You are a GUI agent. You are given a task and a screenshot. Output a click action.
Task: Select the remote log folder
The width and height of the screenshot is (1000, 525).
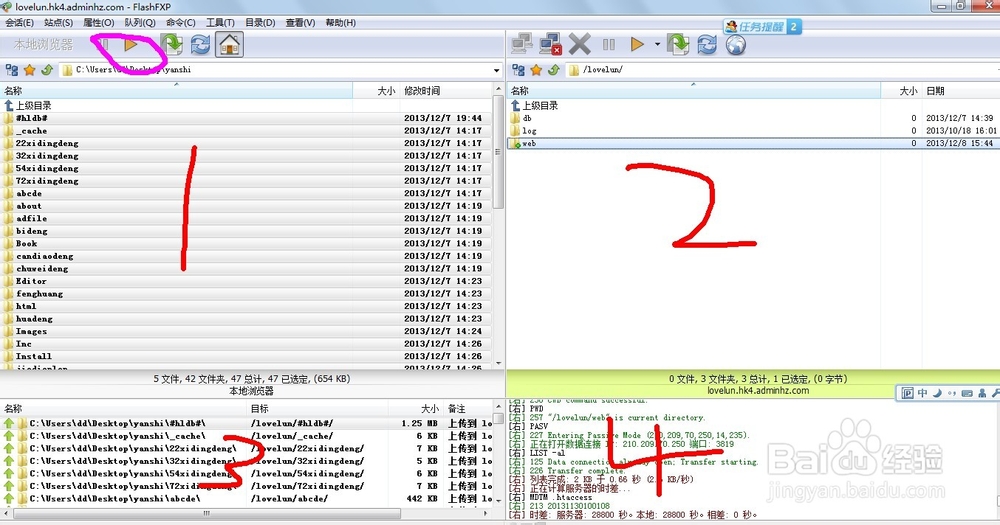point(753,131)
